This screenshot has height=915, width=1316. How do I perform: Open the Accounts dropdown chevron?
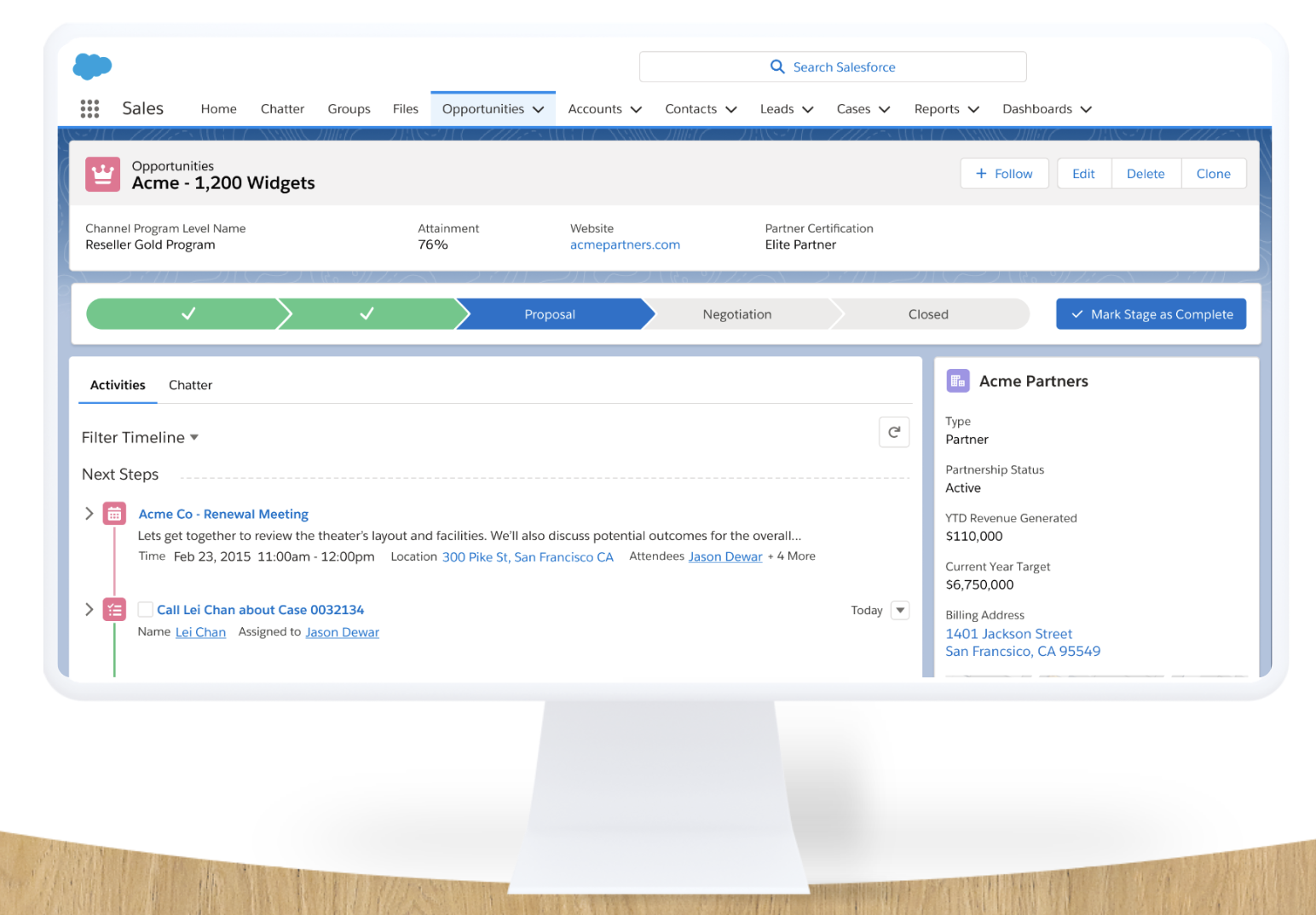pyautogui.click(x=636, y=109)
